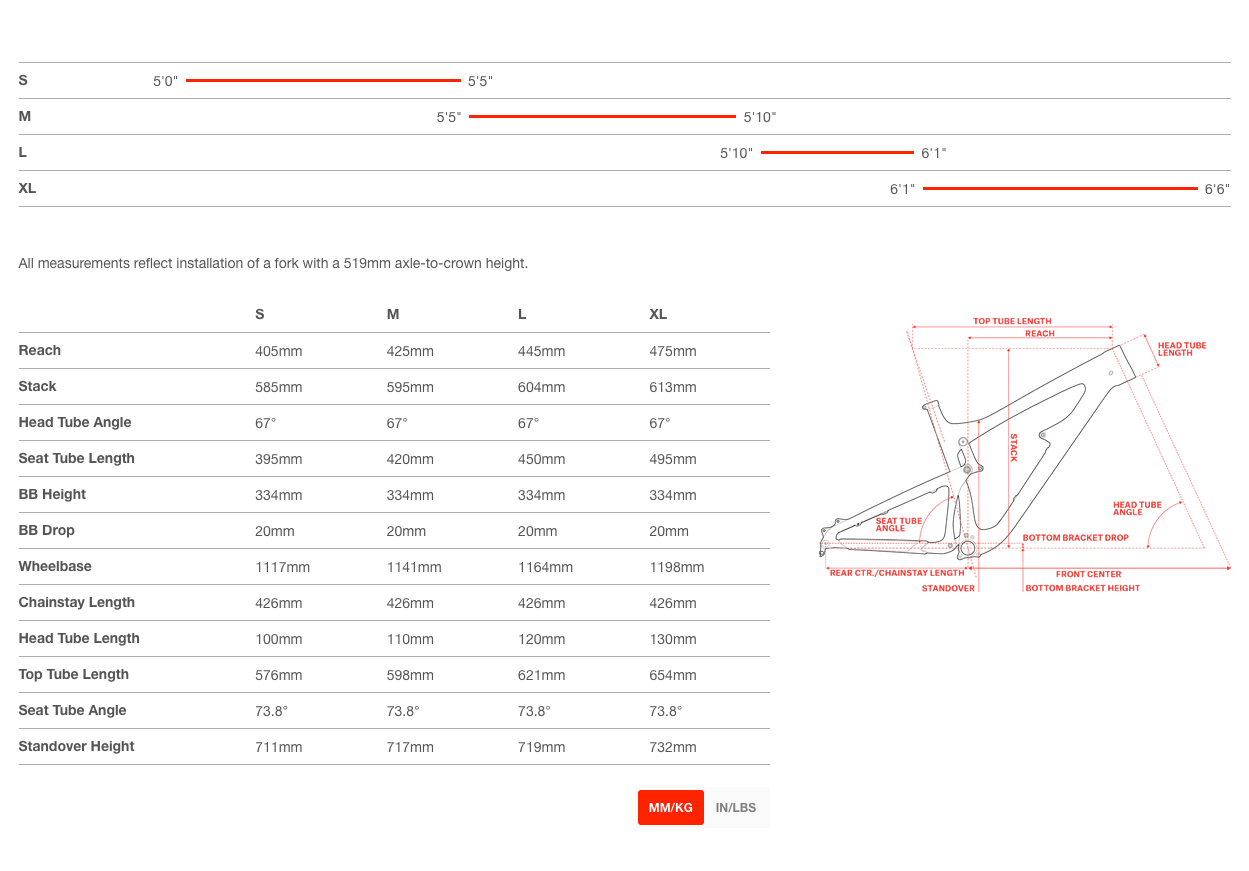Viewport: 1249px width, 871px height.
Task: Click the Head Tube Angle row label
Action: [x=75, y=422]
